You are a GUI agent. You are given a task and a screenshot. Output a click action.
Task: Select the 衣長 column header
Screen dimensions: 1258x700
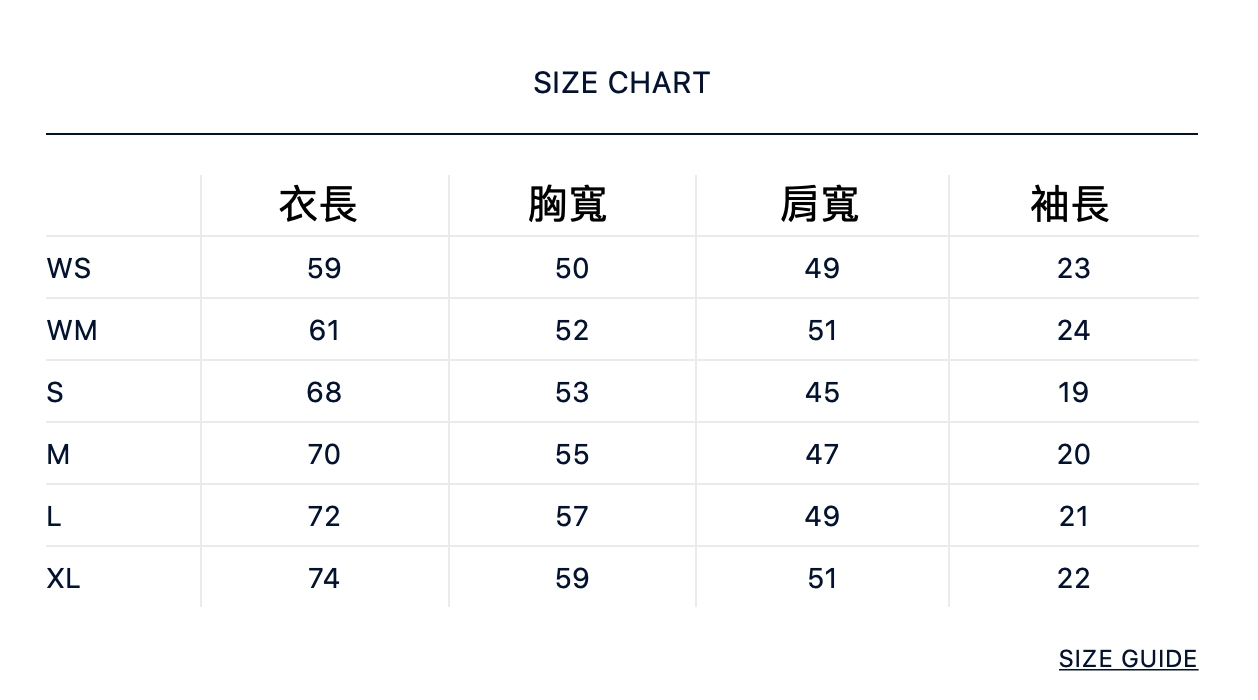click(318, 205)
